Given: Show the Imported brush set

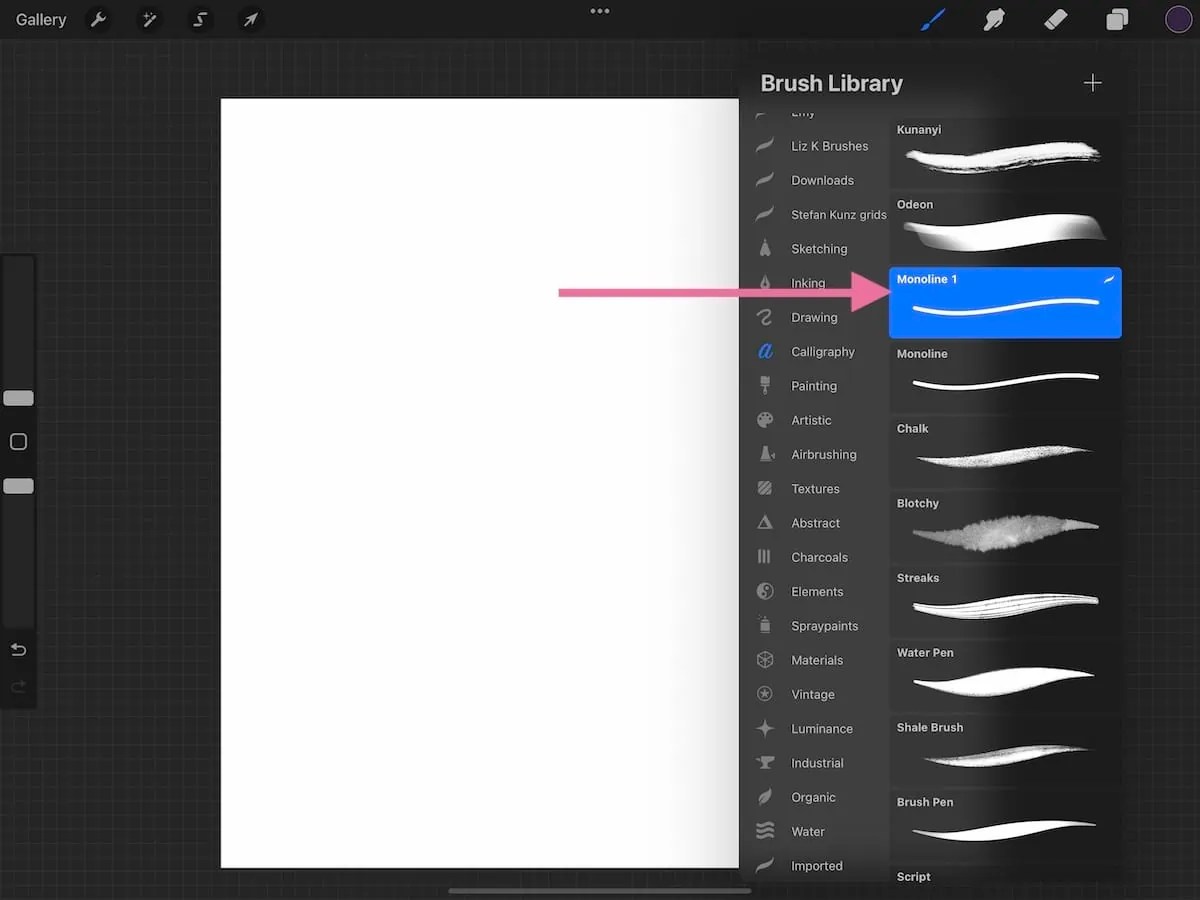Looking at the screenshot, I should 817,865.
